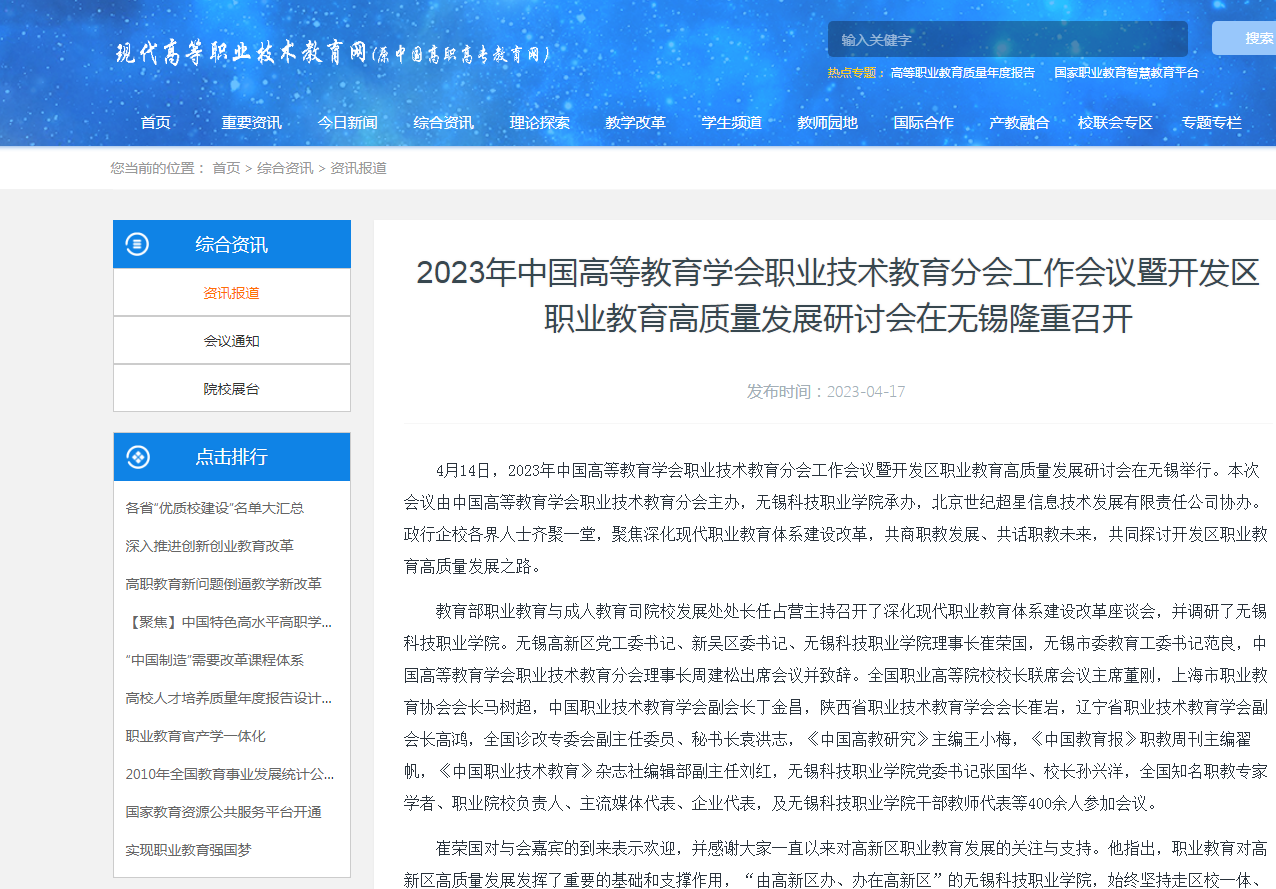
Task: Click the list icon beside 综合资讯 header
Action: (x=138, y=244)
